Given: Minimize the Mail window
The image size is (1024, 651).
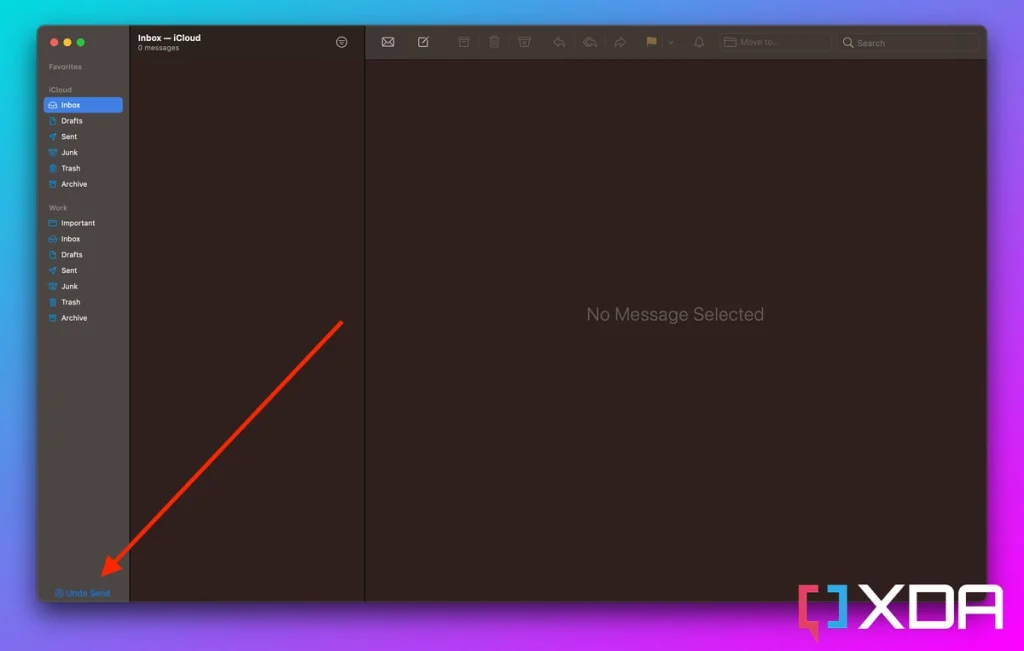Looking at the screenshot, I should tap(67, 42).
